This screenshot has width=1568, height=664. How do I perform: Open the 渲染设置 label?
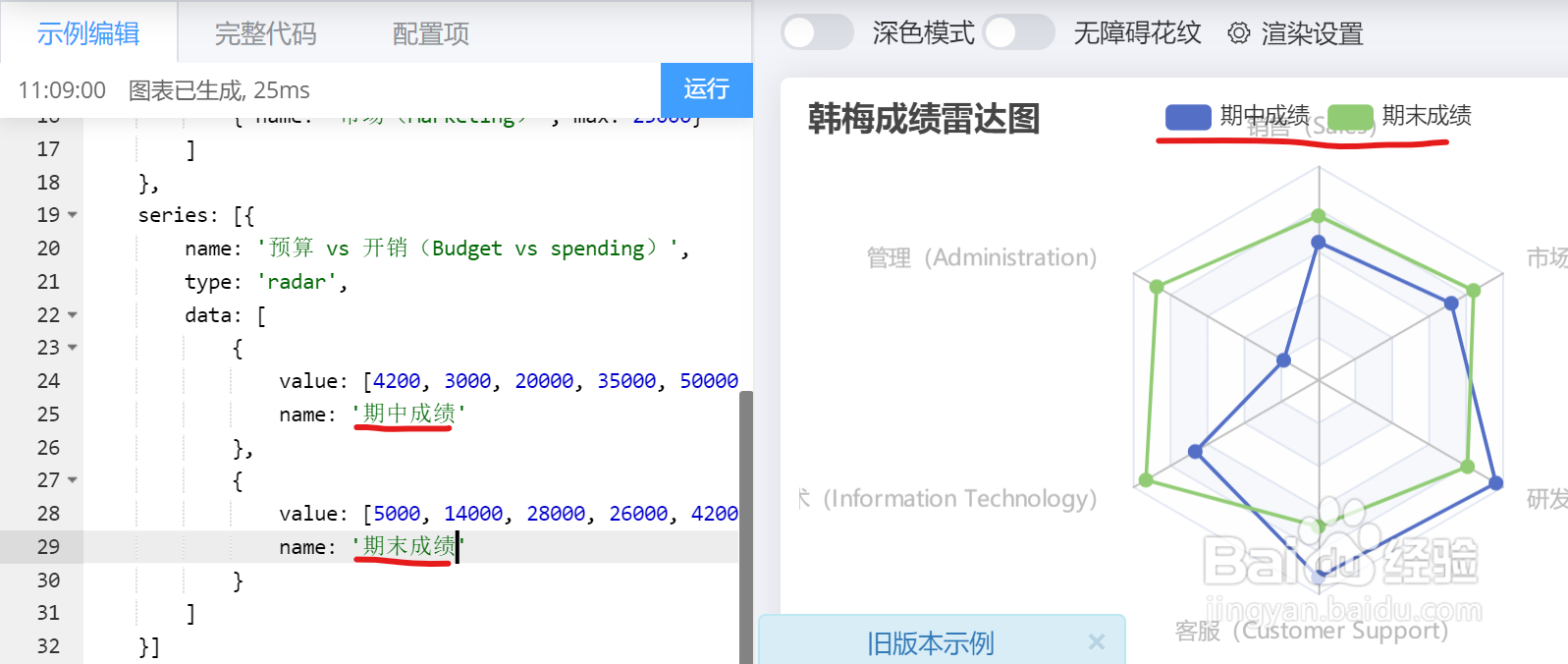point(1312,33)
